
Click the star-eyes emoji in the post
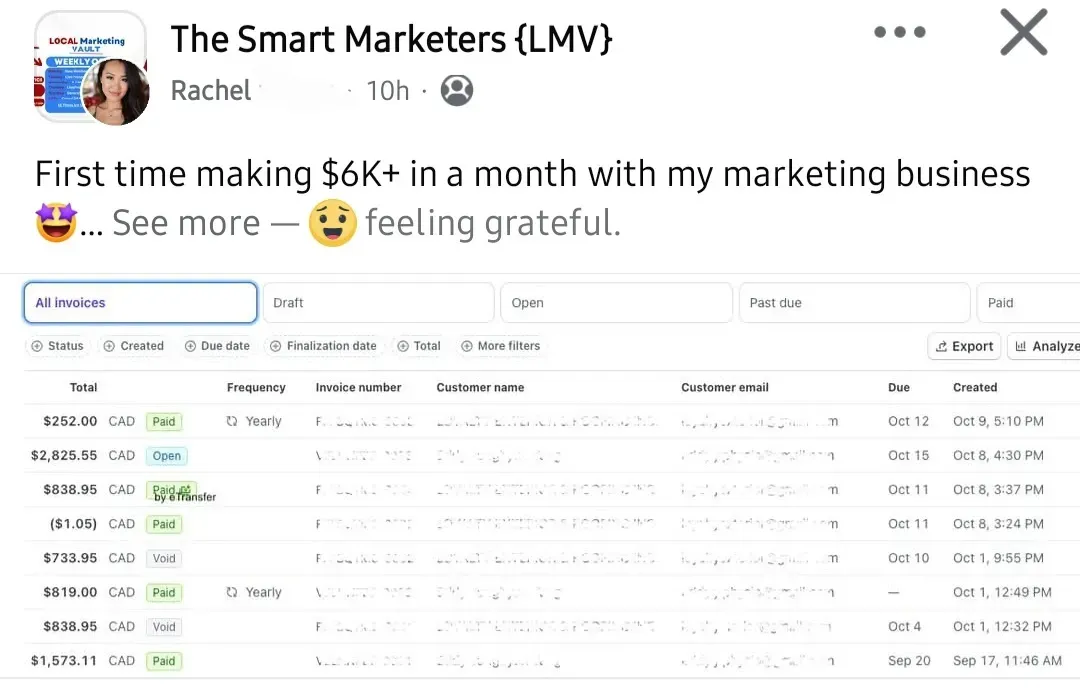coord(56,222)
